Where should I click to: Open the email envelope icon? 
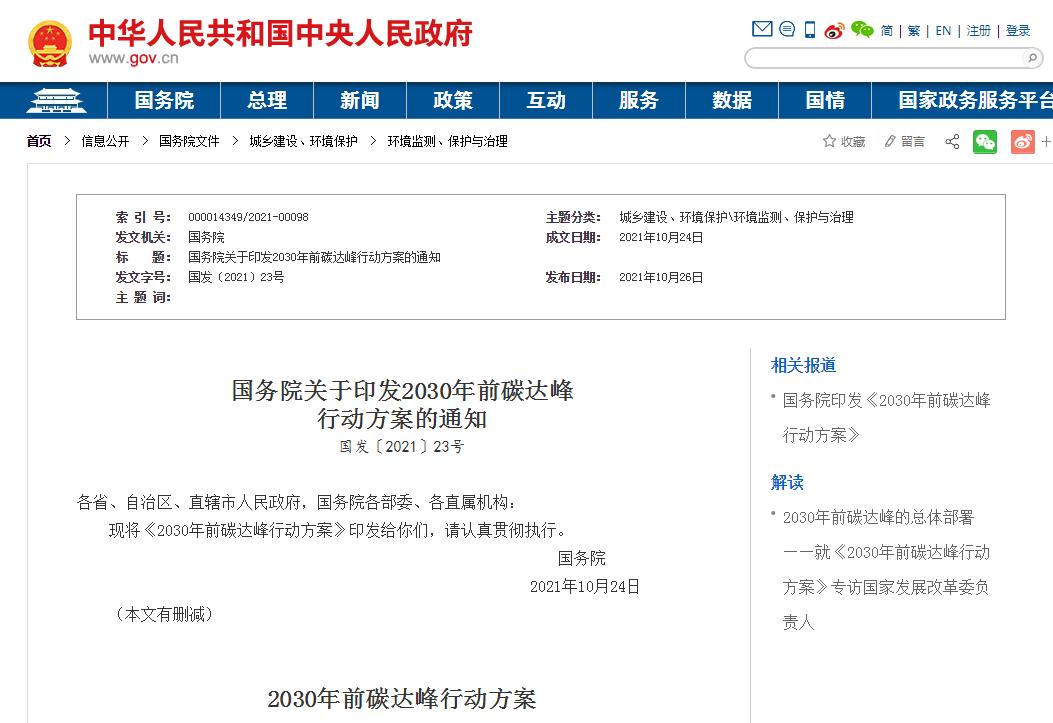pos(762,29)
